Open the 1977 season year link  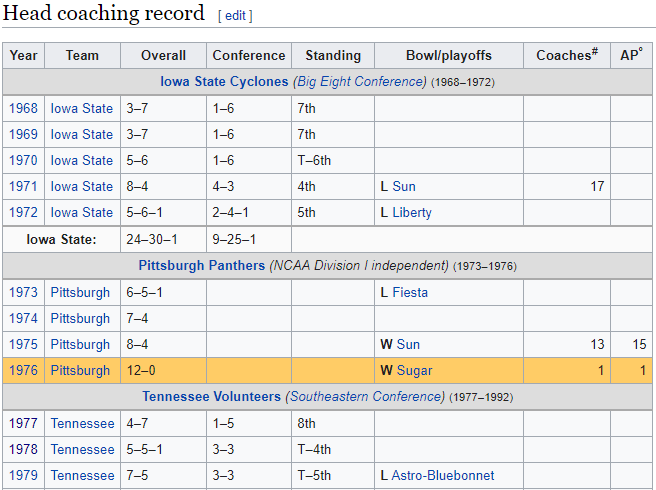point(23,423)
